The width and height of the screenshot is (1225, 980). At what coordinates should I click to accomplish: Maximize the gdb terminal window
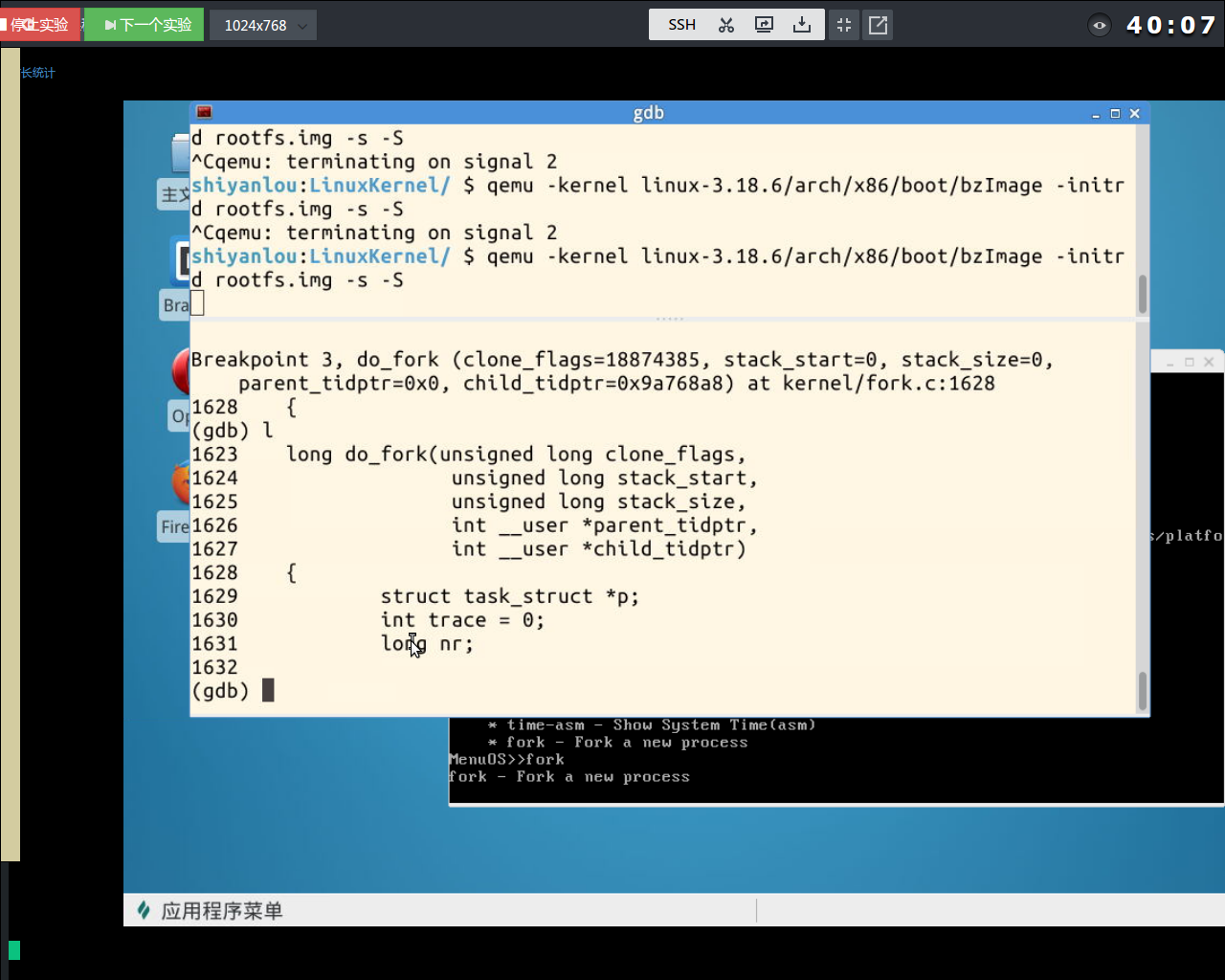[x=1115, y=113]
